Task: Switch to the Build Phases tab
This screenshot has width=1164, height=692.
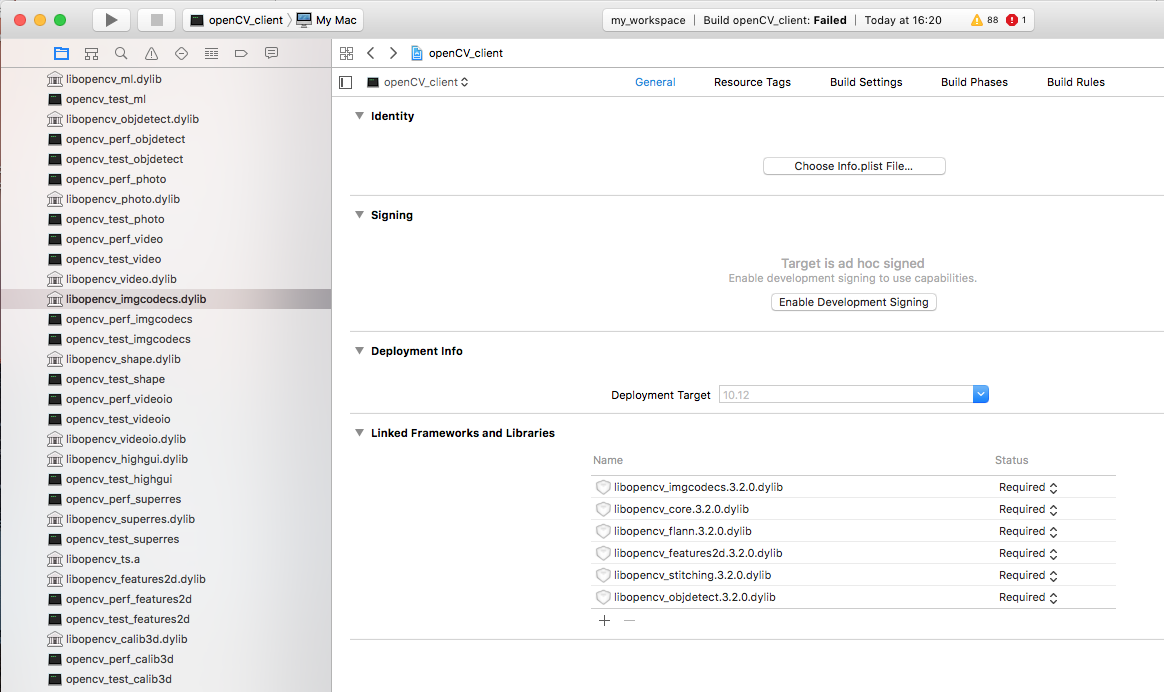Action: tap(974, 82)
